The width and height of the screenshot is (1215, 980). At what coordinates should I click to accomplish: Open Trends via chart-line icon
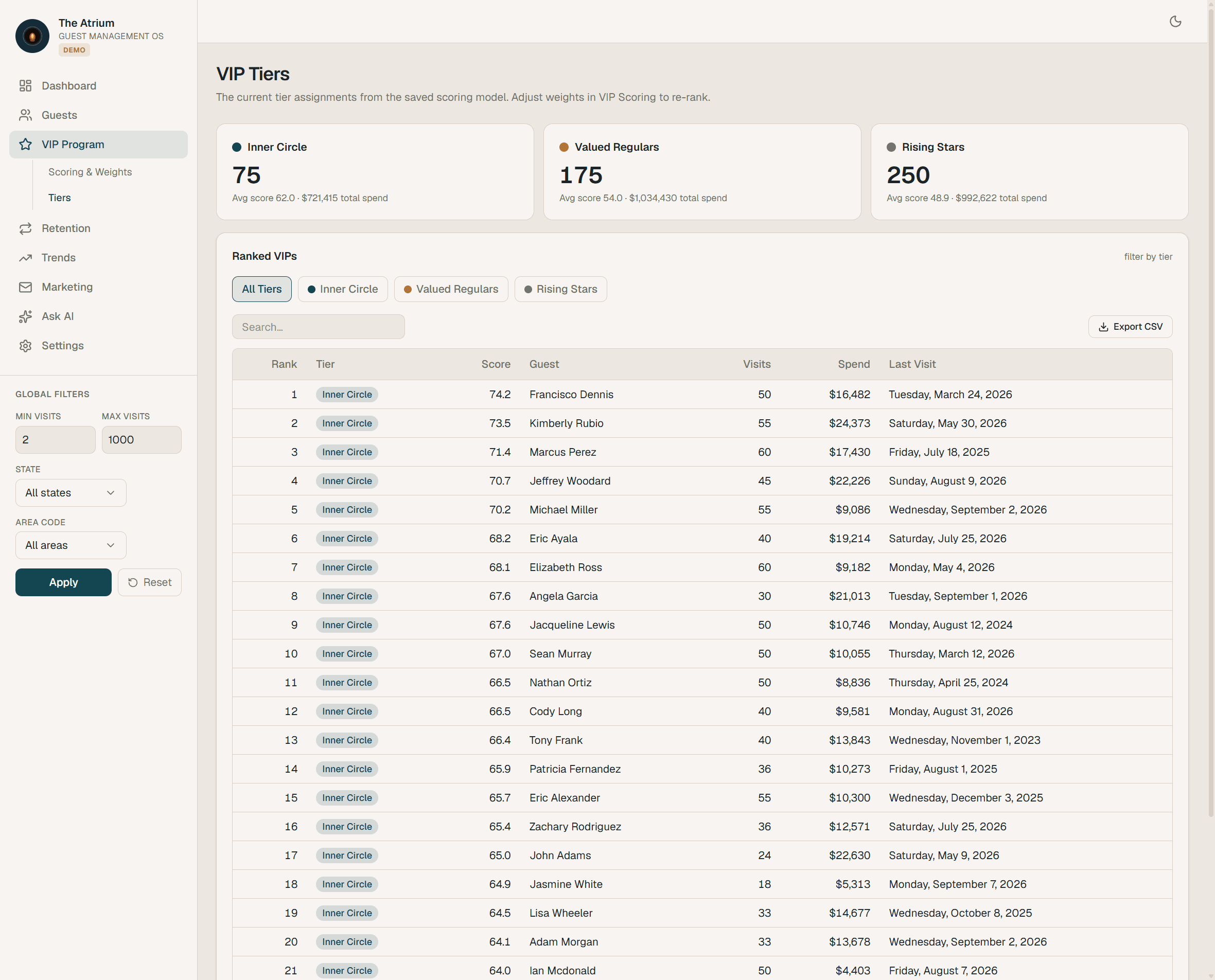[x=25, y=257]
